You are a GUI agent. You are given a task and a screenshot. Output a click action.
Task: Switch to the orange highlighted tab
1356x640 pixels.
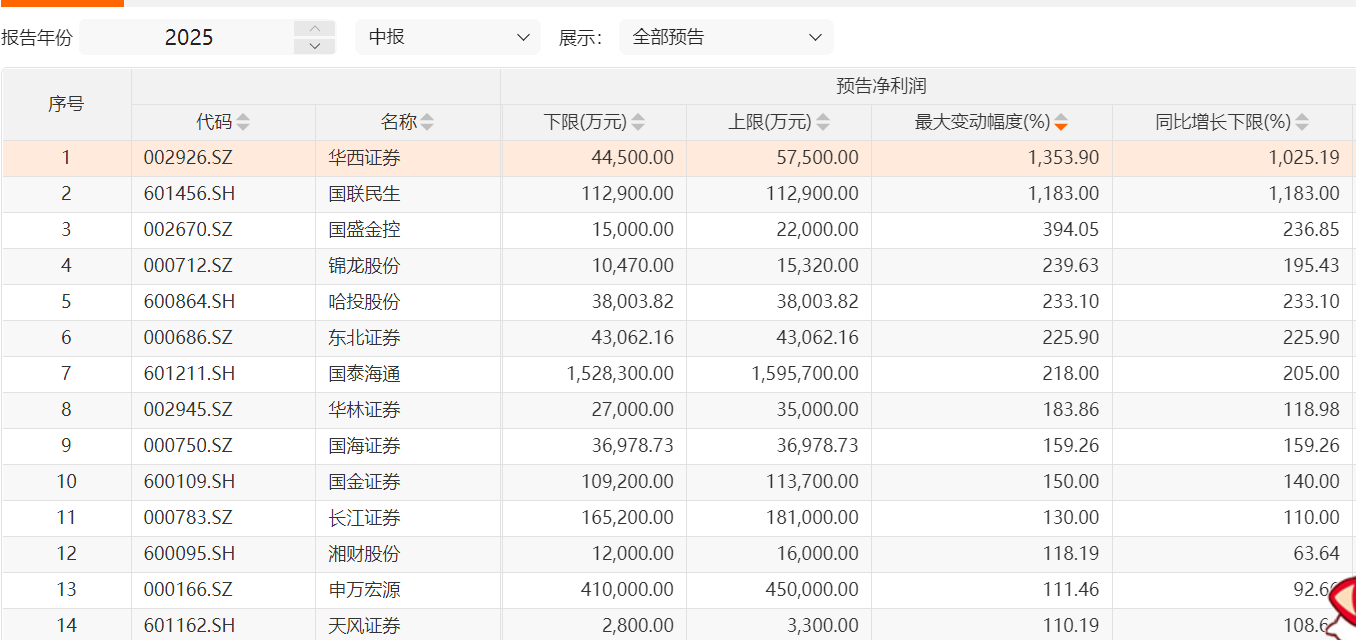coord(62,4)
